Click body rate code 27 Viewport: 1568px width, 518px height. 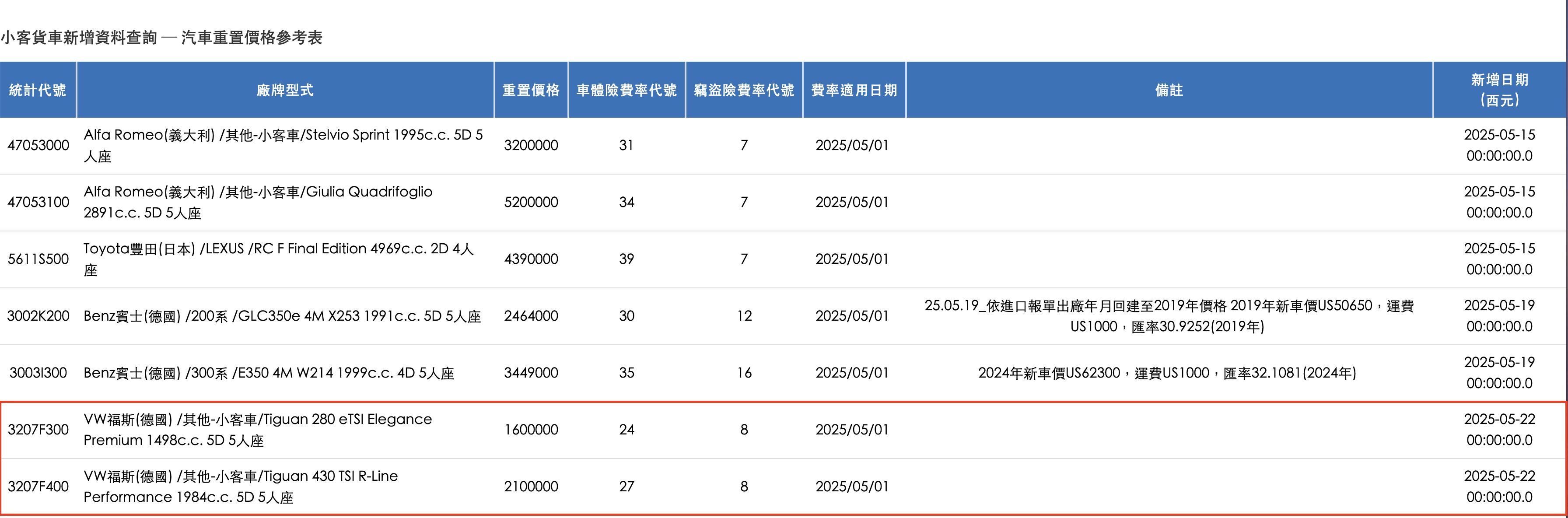626,486
